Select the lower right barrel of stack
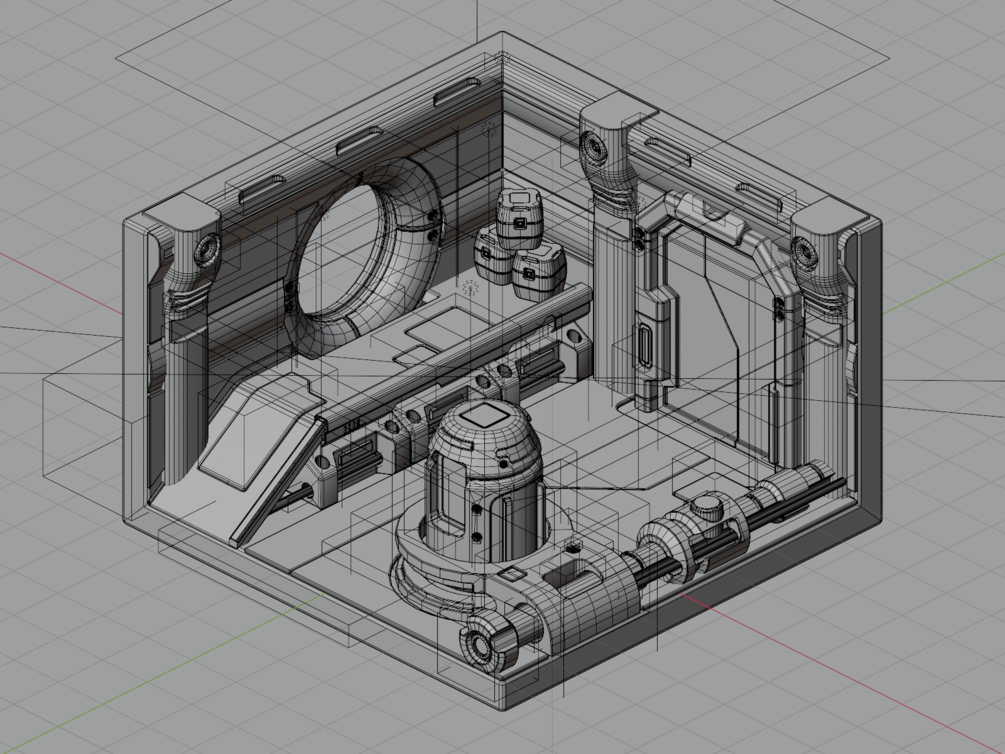Image resolution: width=1005 pixels, height=754 pixels. pos(539,274)
